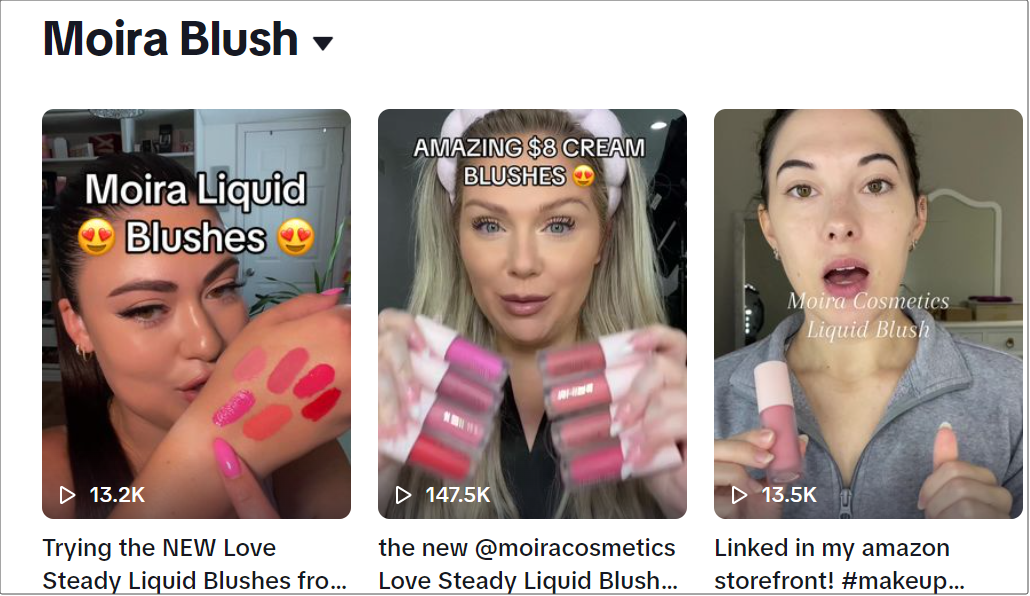Click play icon beside 147.5K views

point(403,495)
